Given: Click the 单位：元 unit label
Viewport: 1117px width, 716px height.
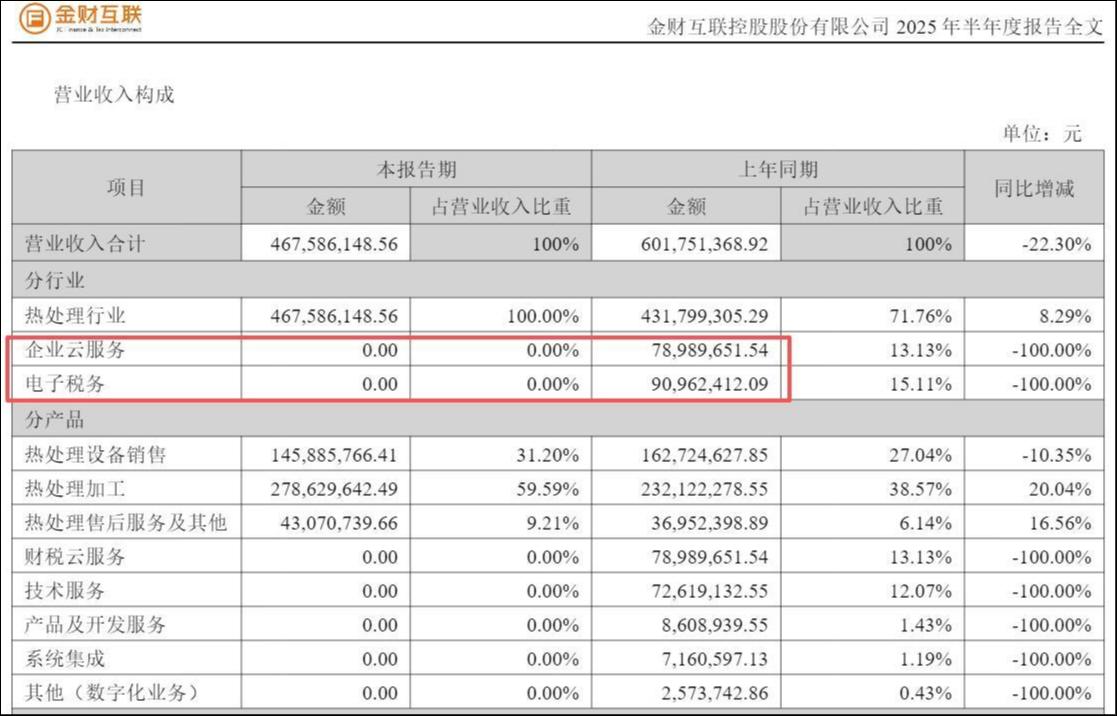Looking at the screenshot, I should click(1041, 134).
